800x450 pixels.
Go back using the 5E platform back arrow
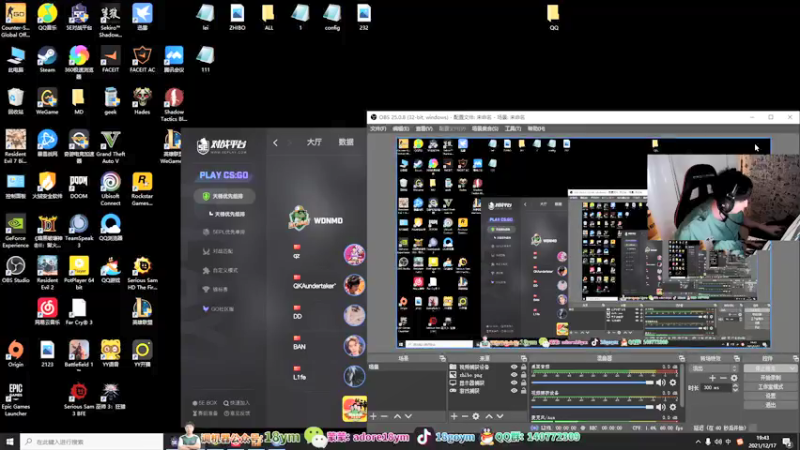pos(276,143)
